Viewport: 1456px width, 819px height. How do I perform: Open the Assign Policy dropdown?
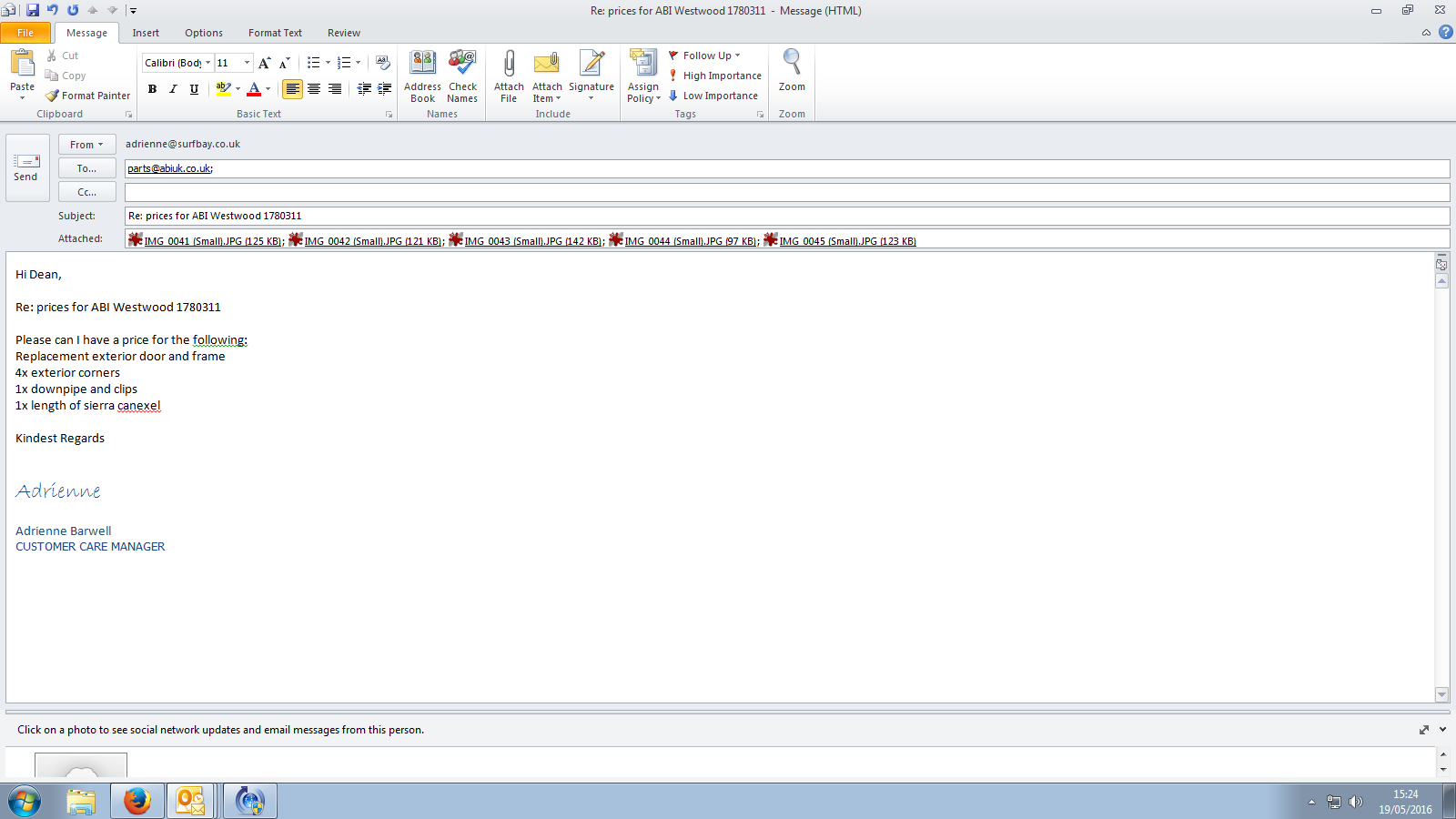coord(643,93)
